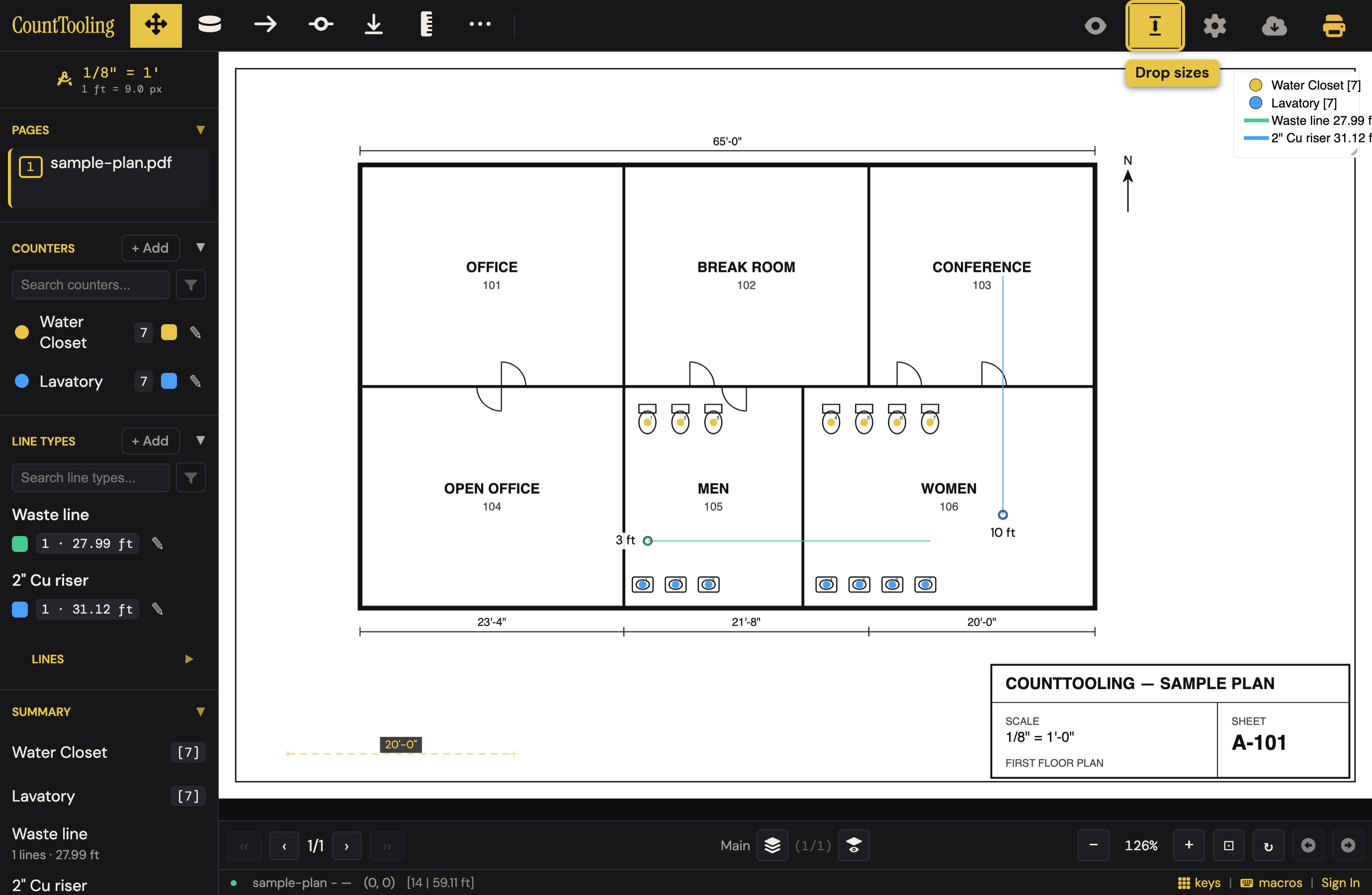Select the counter marker disc tool
The image size is (1372, 895).
pos(209,25)
